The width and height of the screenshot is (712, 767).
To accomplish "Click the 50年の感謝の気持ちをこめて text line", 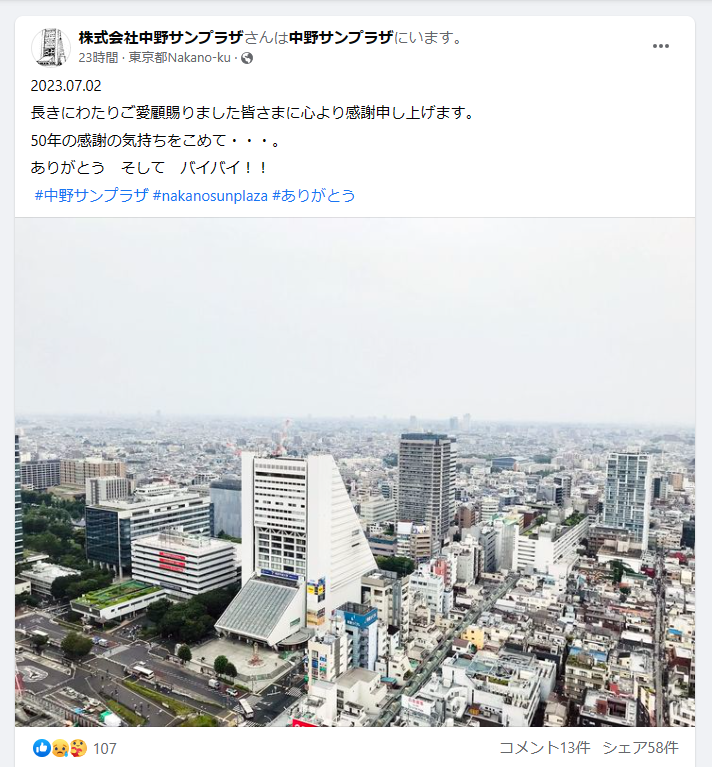I will (x=156, y=141).
